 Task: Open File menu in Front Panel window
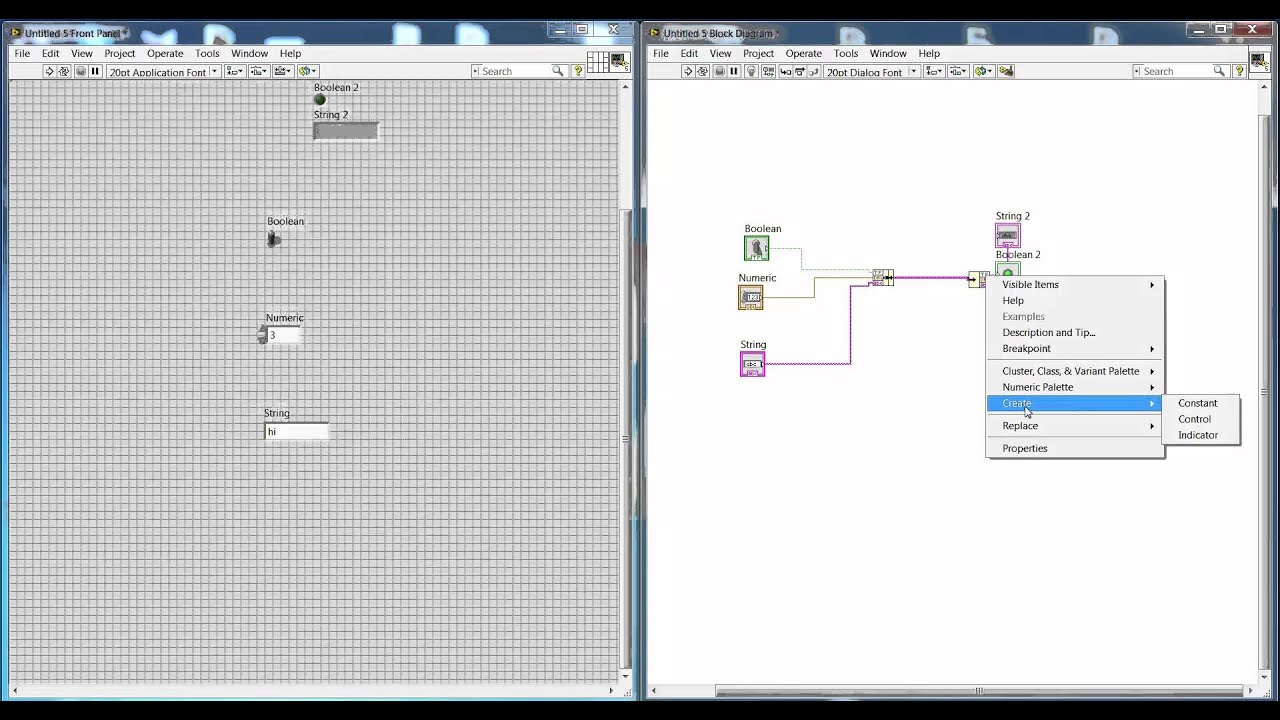point(22,53)
